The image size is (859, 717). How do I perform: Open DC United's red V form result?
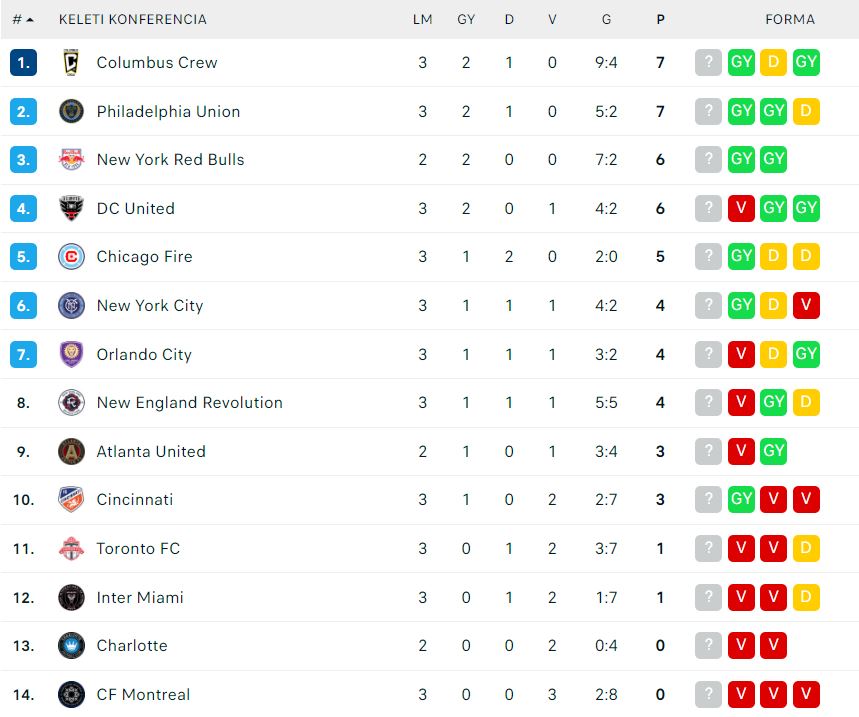pyautogui.click(x=741, y=208)
